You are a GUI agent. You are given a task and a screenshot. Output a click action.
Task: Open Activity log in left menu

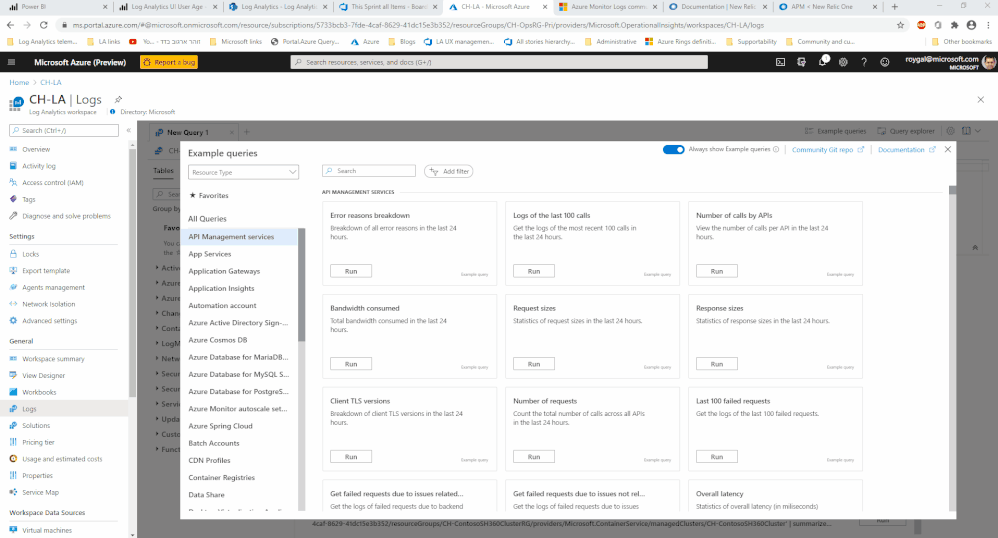39,166
